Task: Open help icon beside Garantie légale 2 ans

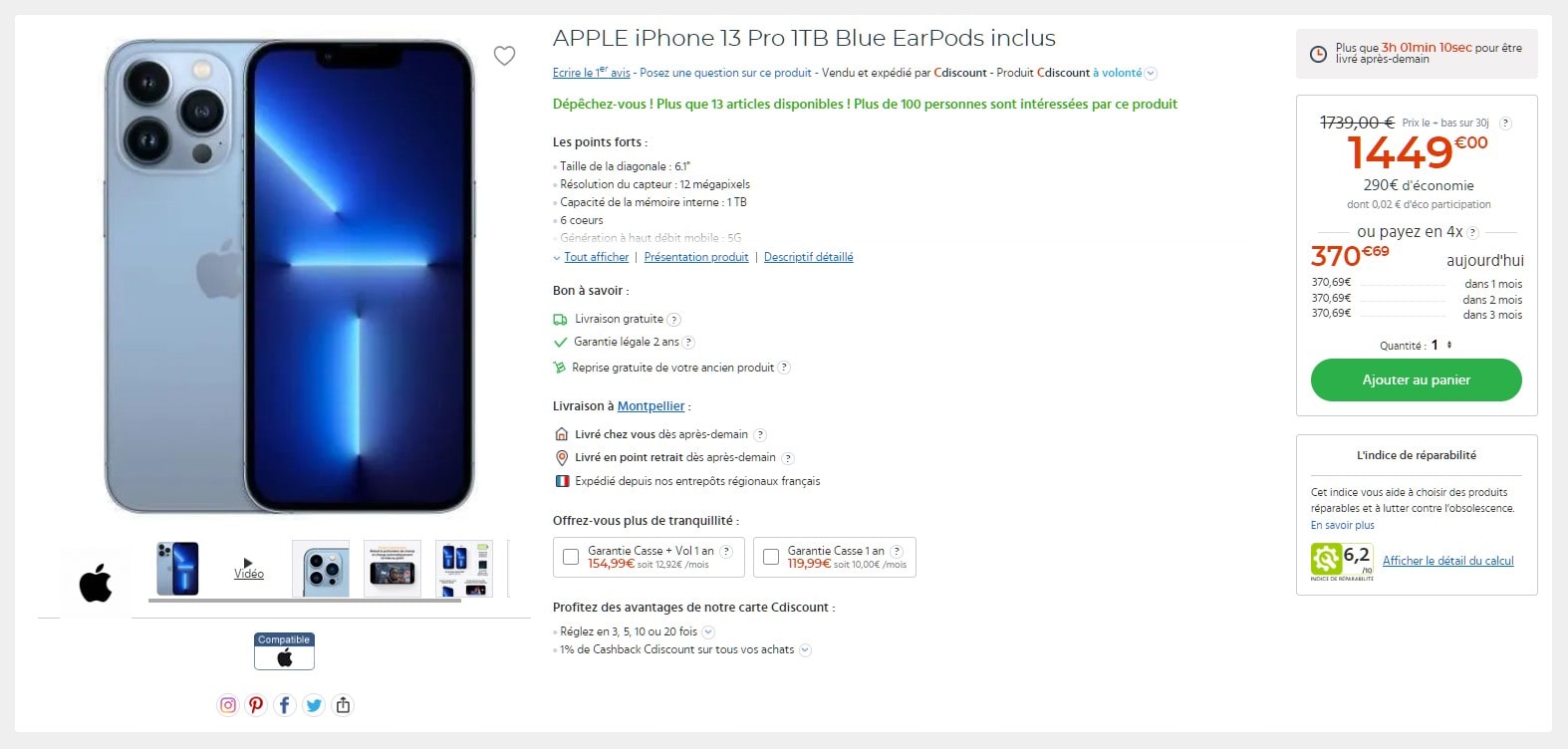Action: point(688,343)
